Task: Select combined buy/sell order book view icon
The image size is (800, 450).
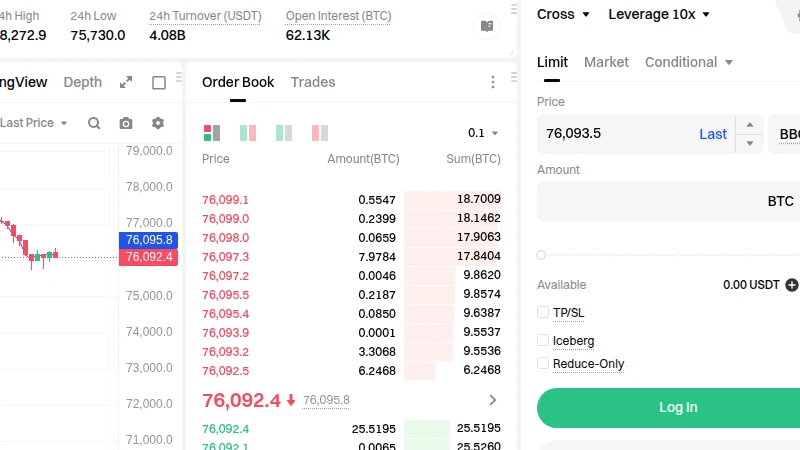Action: [212, 133]
